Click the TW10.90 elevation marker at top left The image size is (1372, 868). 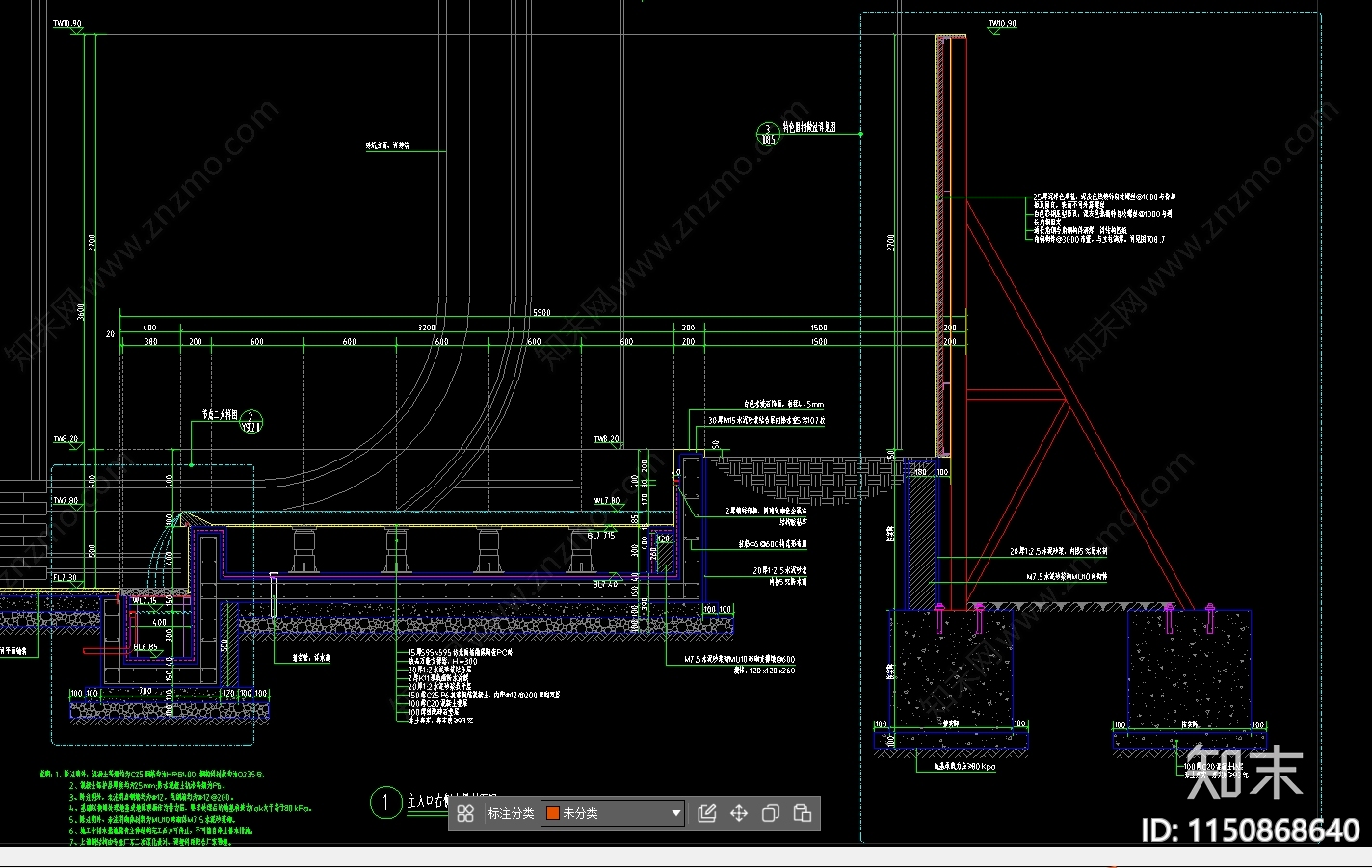pyautogui.click(x=67, y=24)
